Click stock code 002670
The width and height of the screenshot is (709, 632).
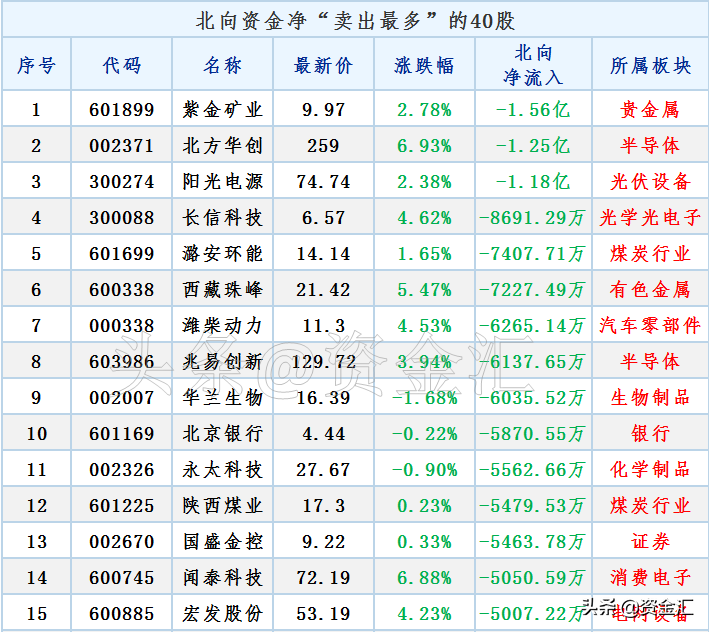tap(122, 542)
